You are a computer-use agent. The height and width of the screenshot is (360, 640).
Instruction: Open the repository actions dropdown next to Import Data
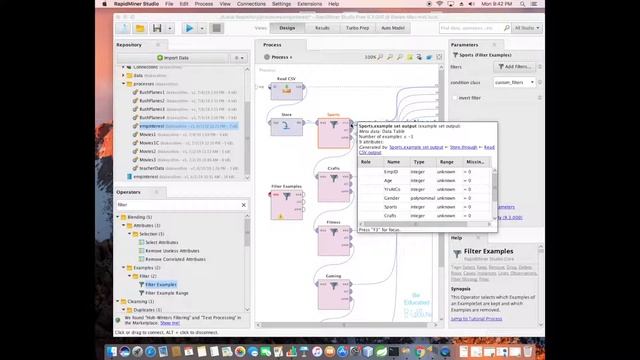tap(239, 58)
